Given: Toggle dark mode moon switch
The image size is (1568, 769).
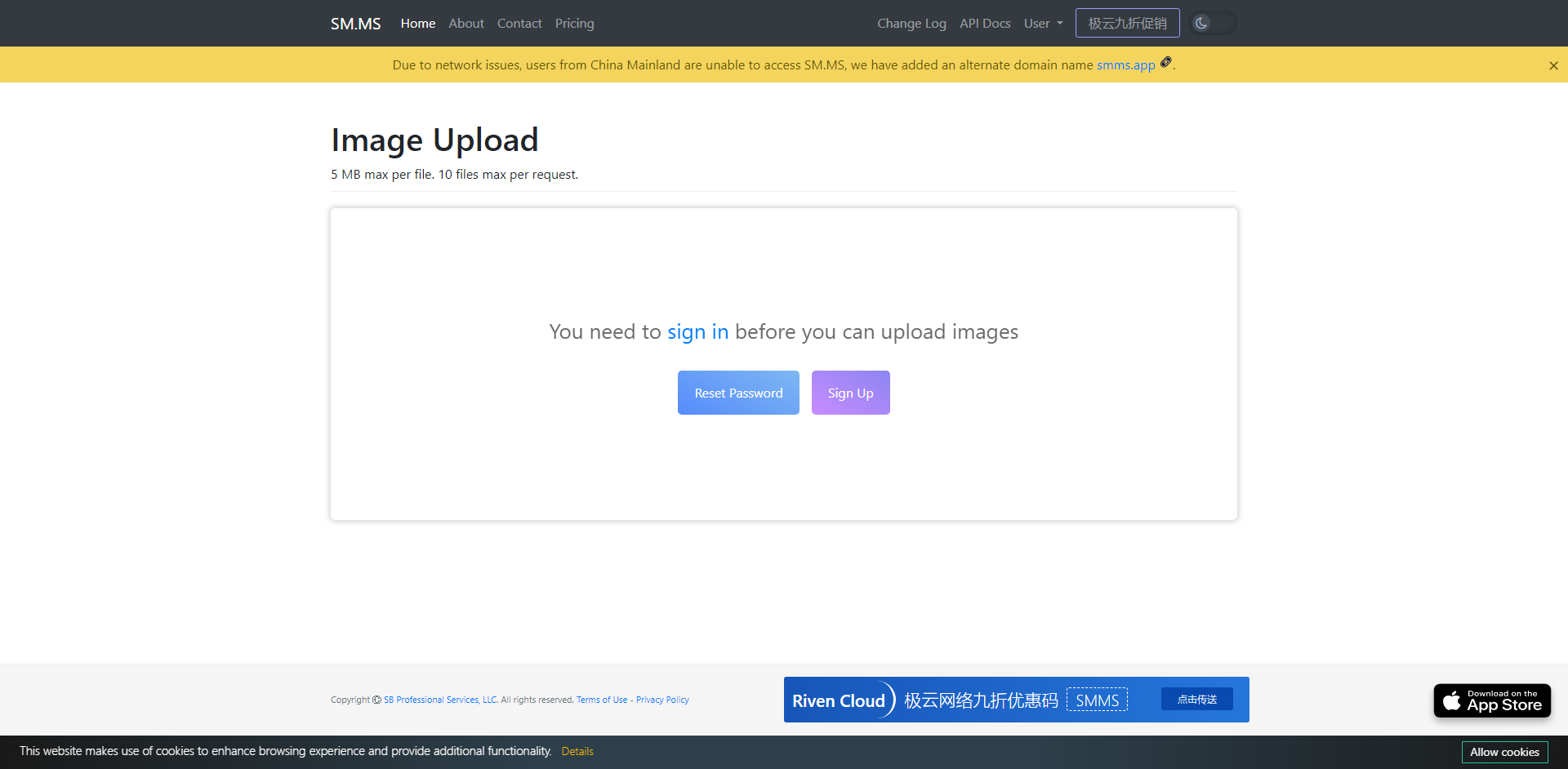Looking at the screenshot, I should 1213,23.
